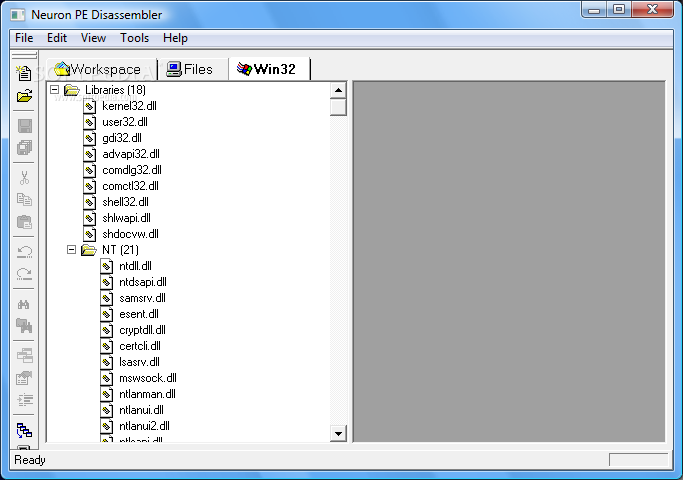
Task: Open the View menu
Action: pos(93,38)
